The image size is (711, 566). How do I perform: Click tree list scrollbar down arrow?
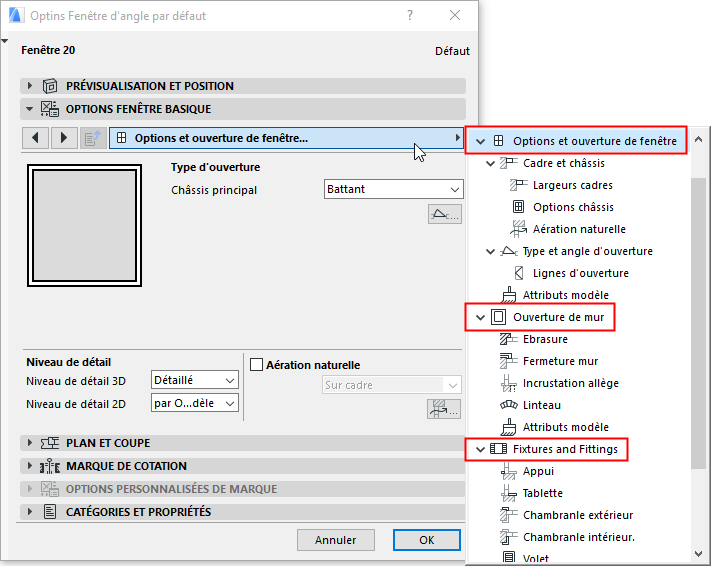click(698, 553)
